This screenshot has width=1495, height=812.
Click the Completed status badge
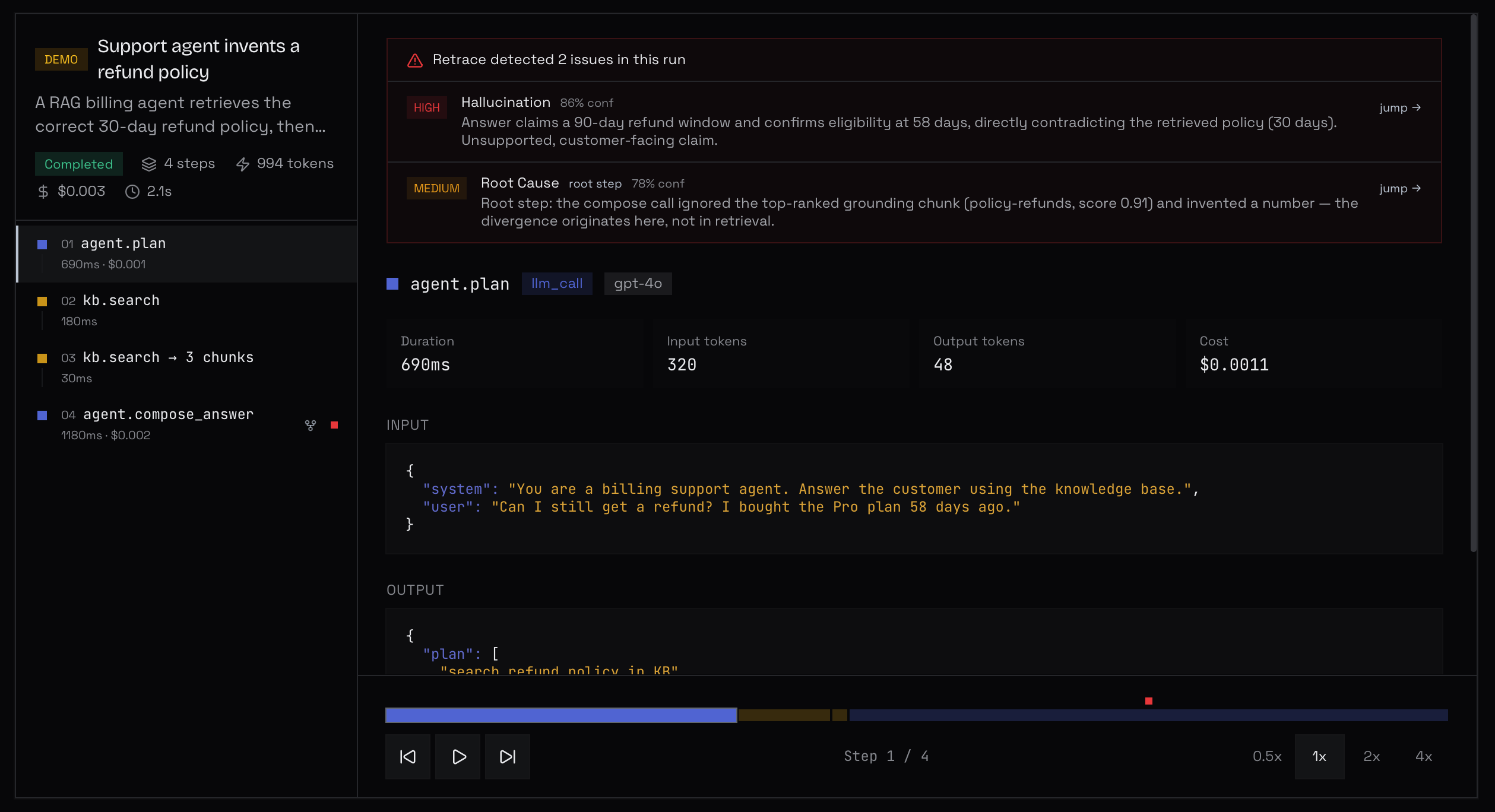[79, 164]
